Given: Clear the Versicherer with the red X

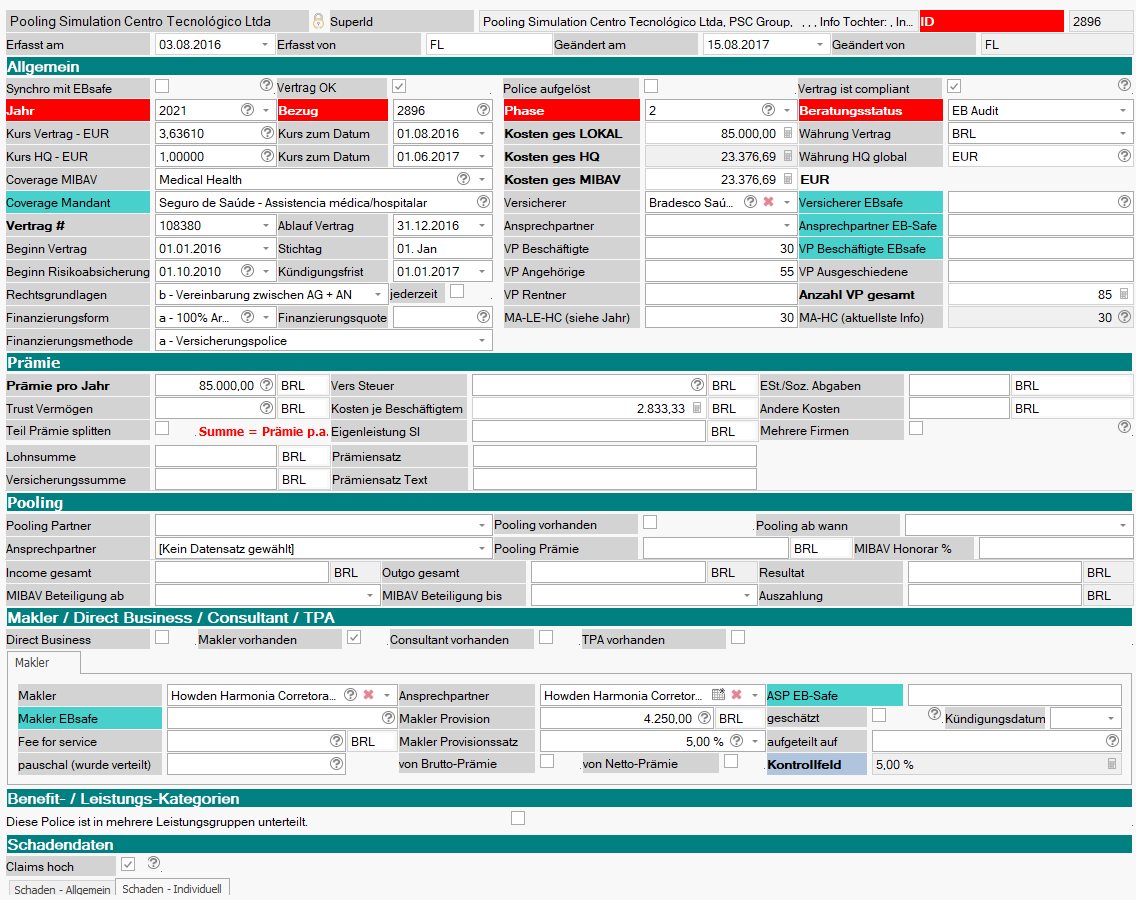Looking at the screenshot, I should [x=769, y=201].
